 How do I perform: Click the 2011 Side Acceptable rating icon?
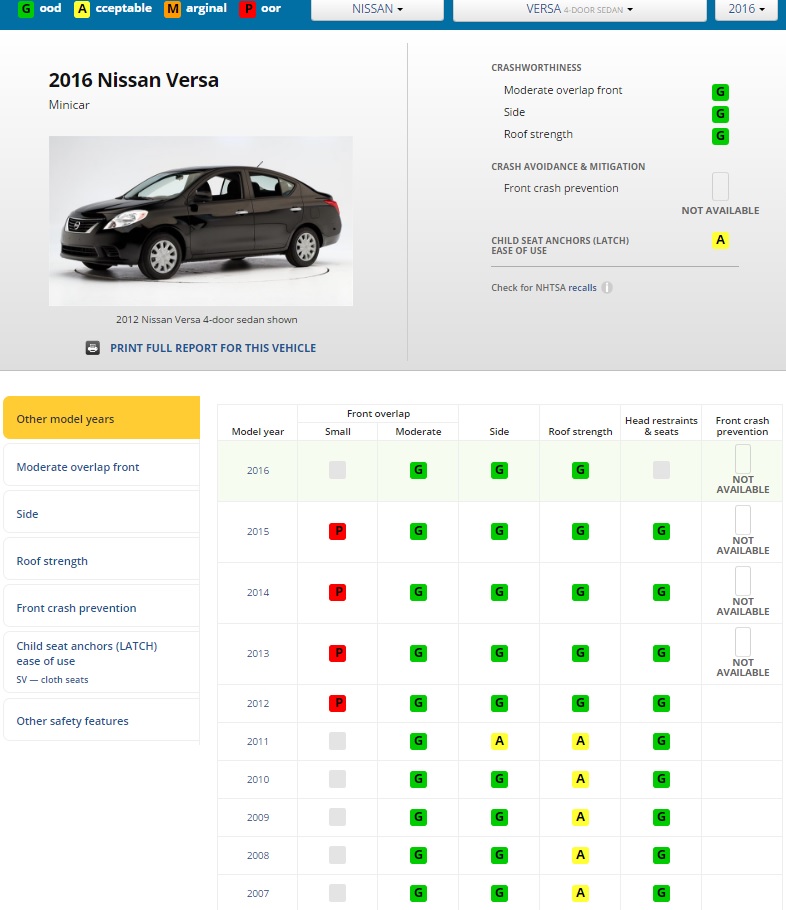(x=499, y=741)
